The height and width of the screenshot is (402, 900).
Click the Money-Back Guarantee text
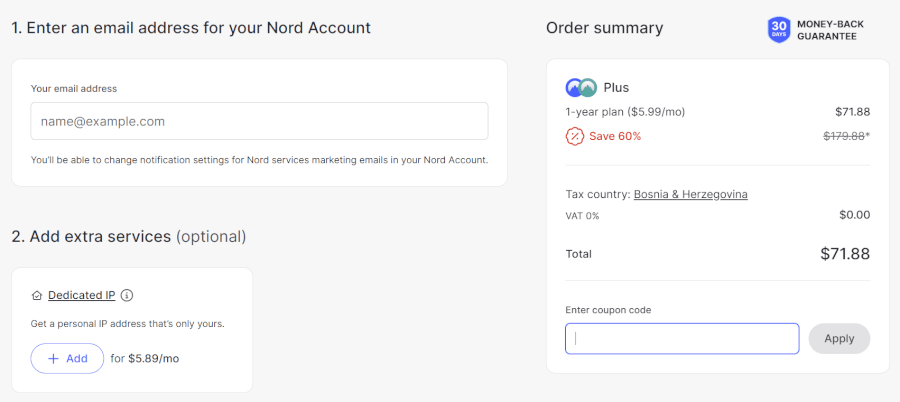click(830, 29)
